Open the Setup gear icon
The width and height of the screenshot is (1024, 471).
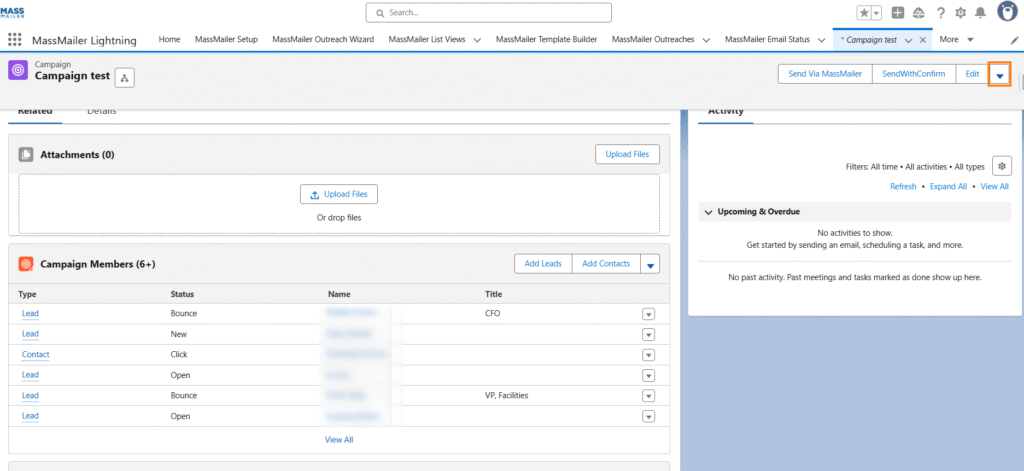pyautogui.click(x=961, y=13)
